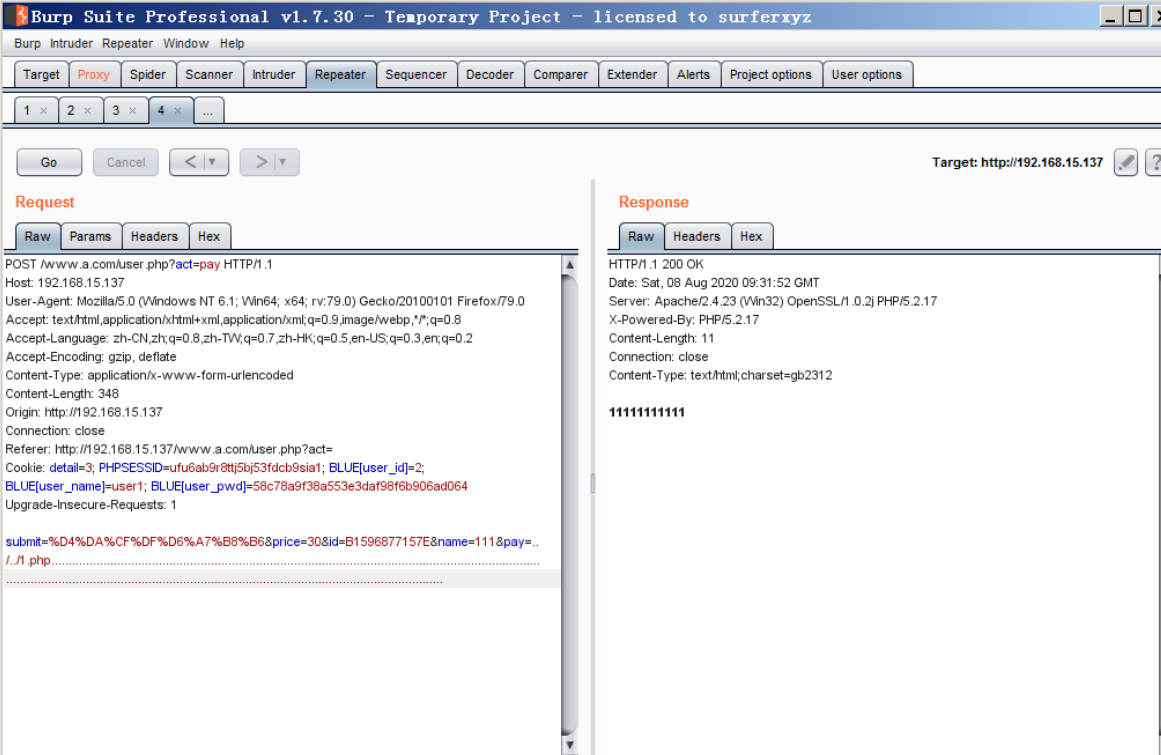Click the Server header line in response
Screen dimensions: 1161x755
pos(773,301)
